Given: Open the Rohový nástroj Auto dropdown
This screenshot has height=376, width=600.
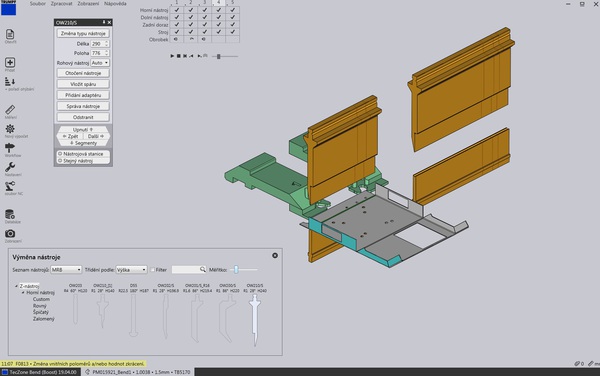Looking at the screenshot, I should (100, 63).
